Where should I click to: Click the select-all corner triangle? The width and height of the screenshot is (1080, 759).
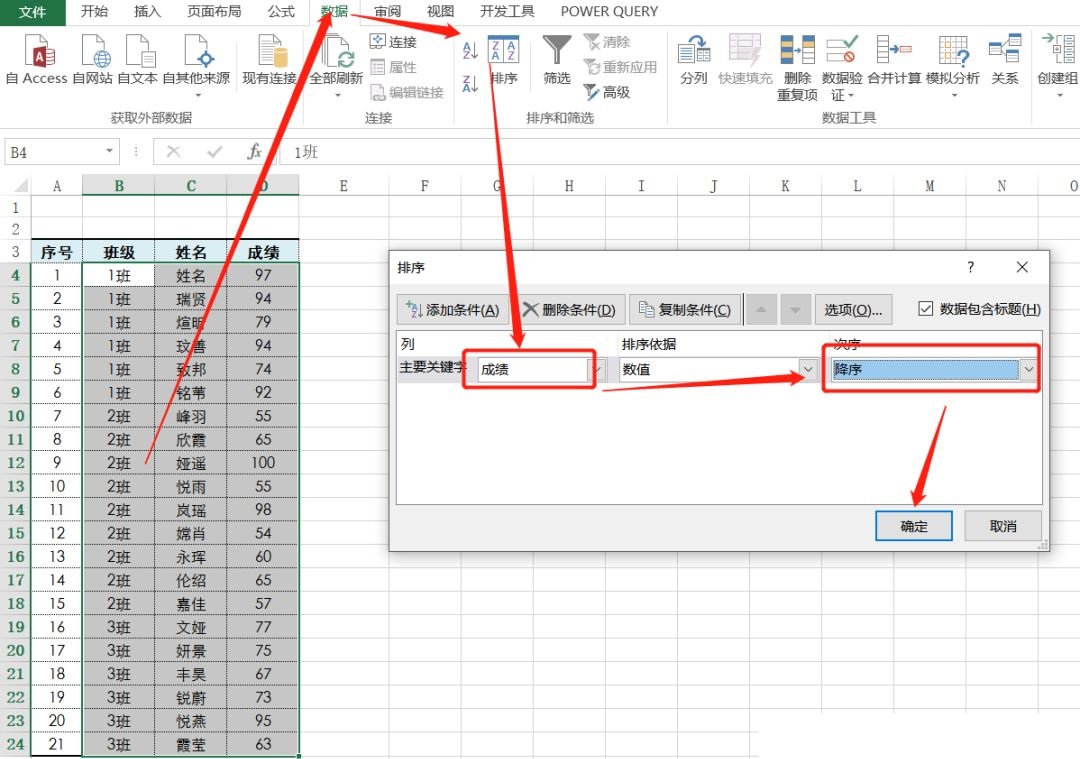coord(19,186)
